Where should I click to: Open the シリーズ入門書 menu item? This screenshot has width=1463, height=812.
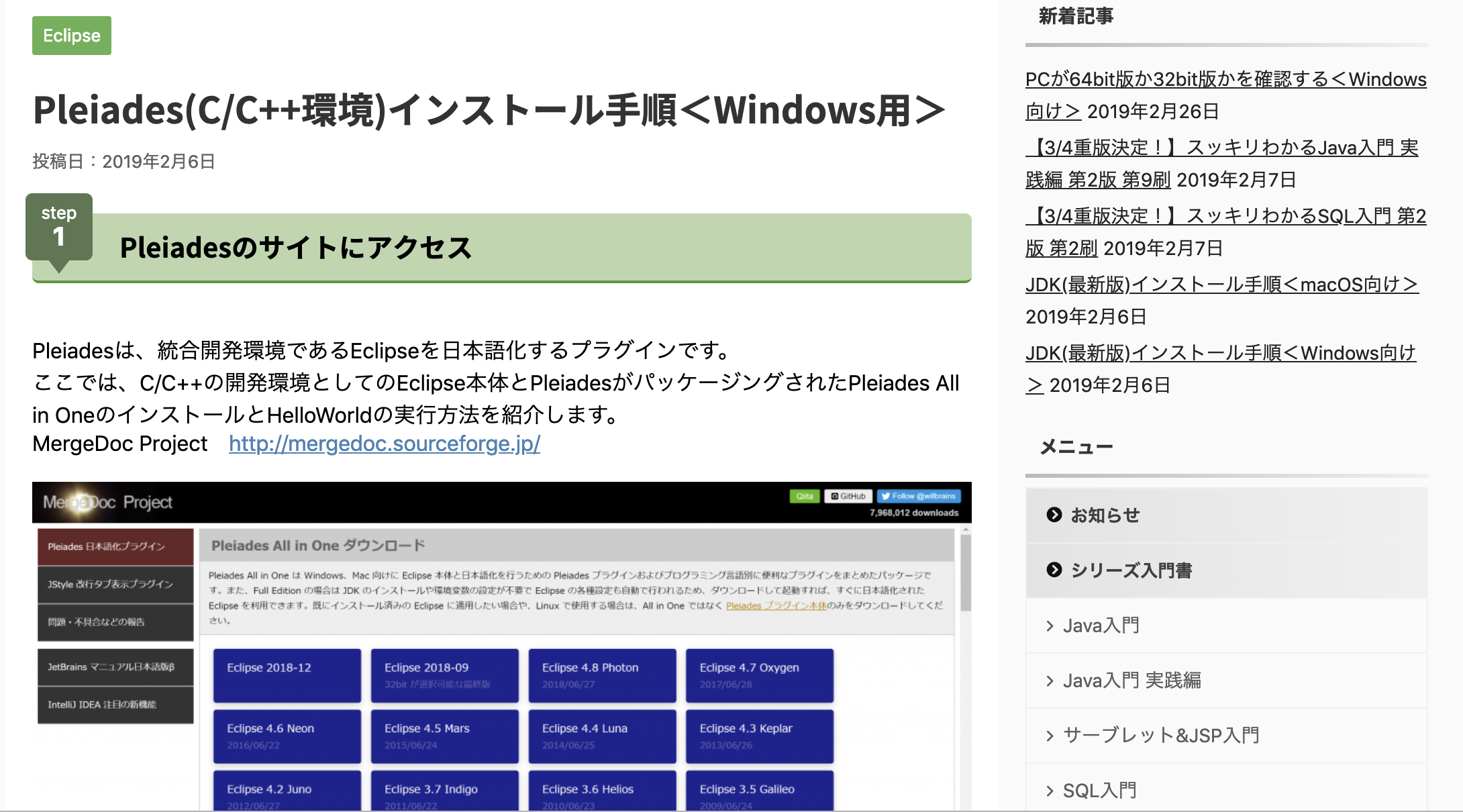pyautogui.click(x=1227, y=570)
